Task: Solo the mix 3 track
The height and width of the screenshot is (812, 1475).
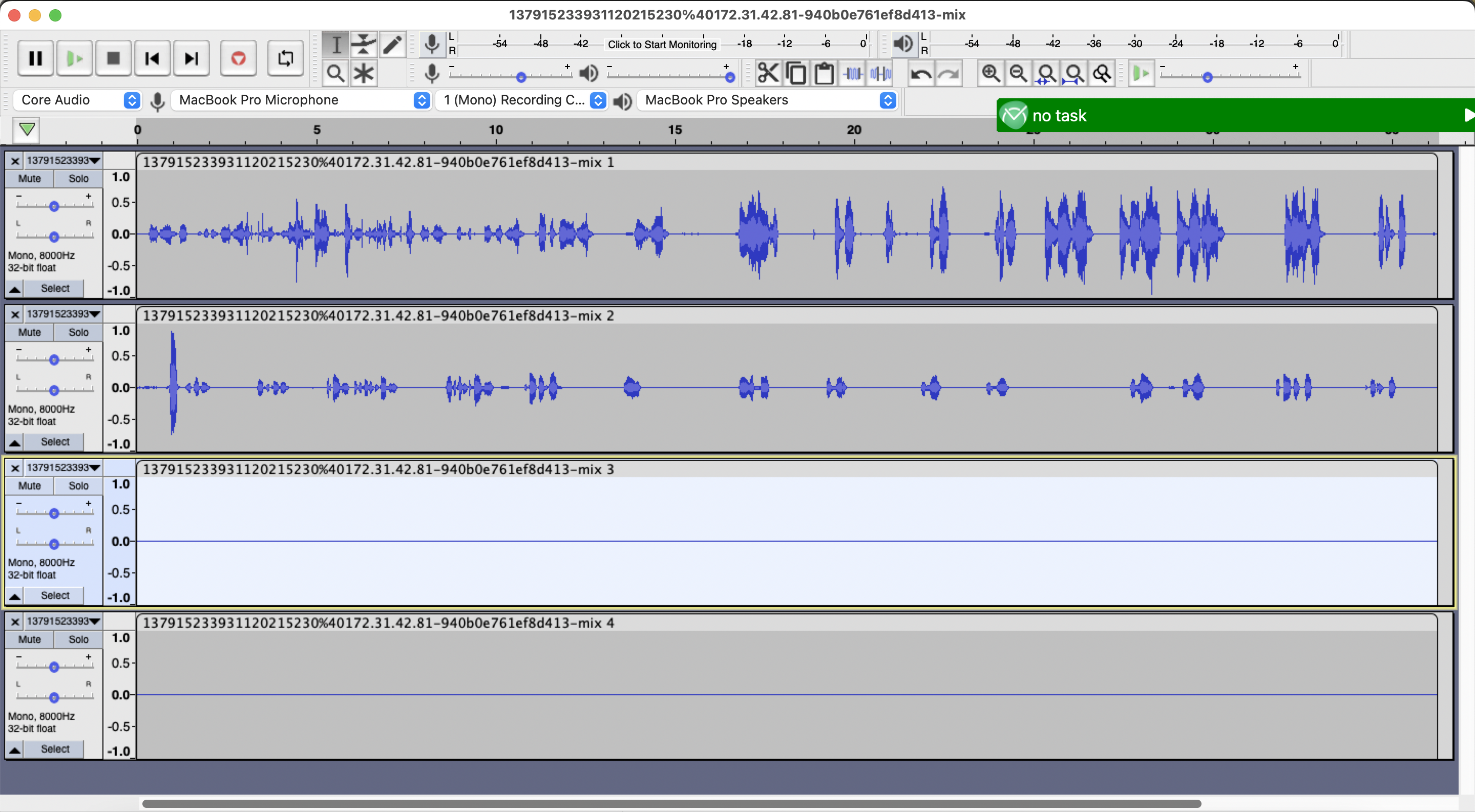Action: pyautogui.click(x=78, y=486)
